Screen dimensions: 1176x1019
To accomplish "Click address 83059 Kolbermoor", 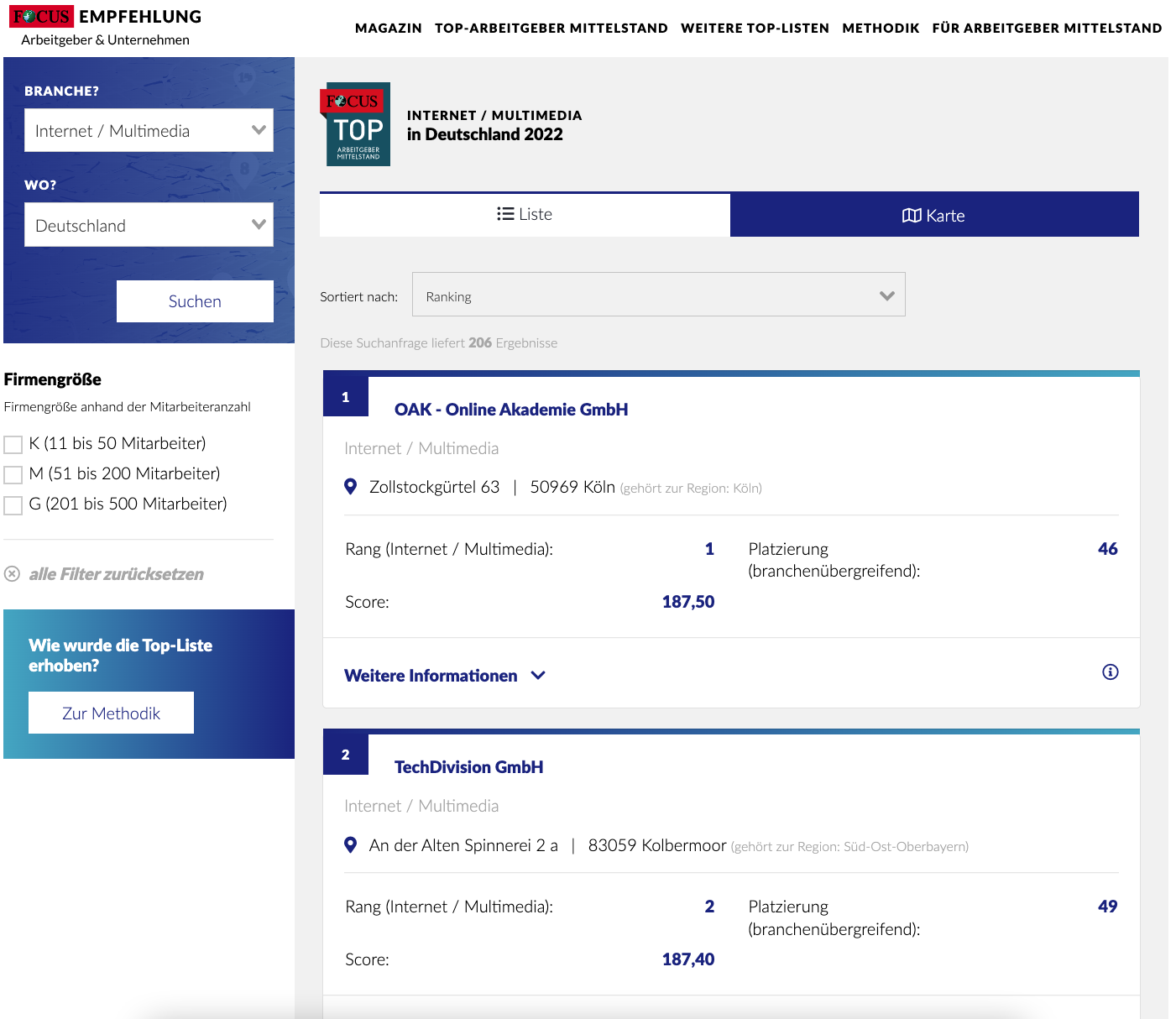I will [657, 845].
